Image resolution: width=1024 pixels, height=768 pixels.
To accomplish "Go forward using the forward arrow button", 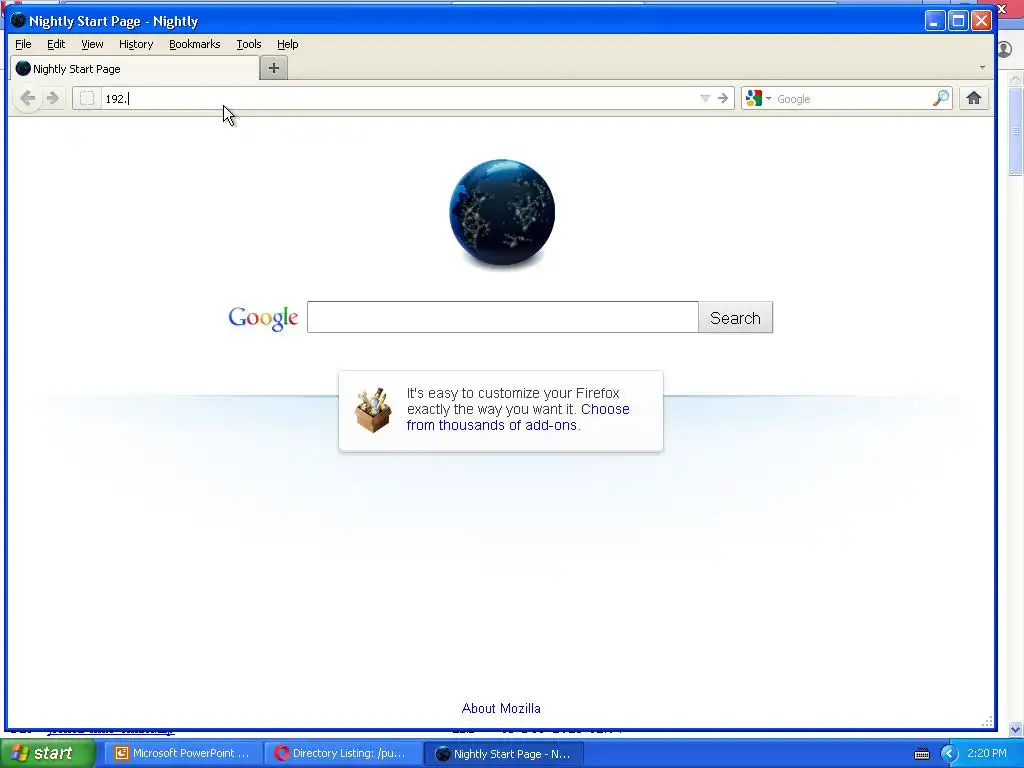I will click(53, 99).
